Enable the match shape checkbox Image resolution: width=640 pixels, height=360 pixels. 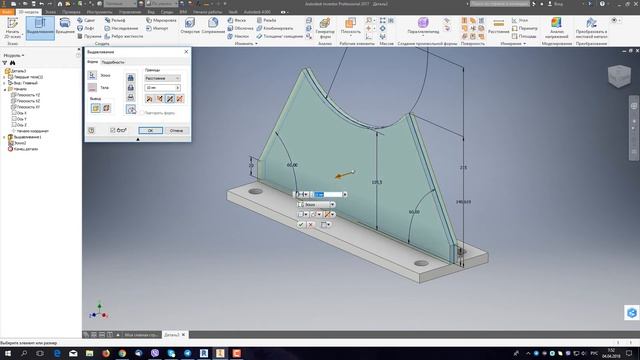(142, 113)
